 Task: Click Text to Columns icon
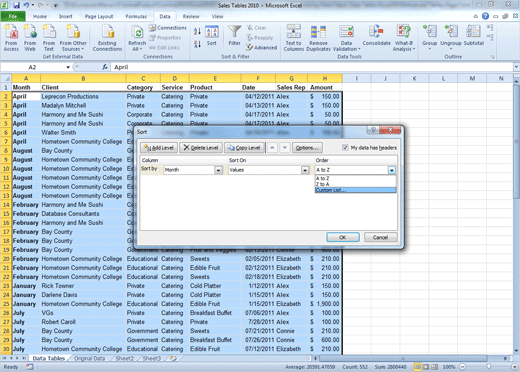[x=294, y=38]
